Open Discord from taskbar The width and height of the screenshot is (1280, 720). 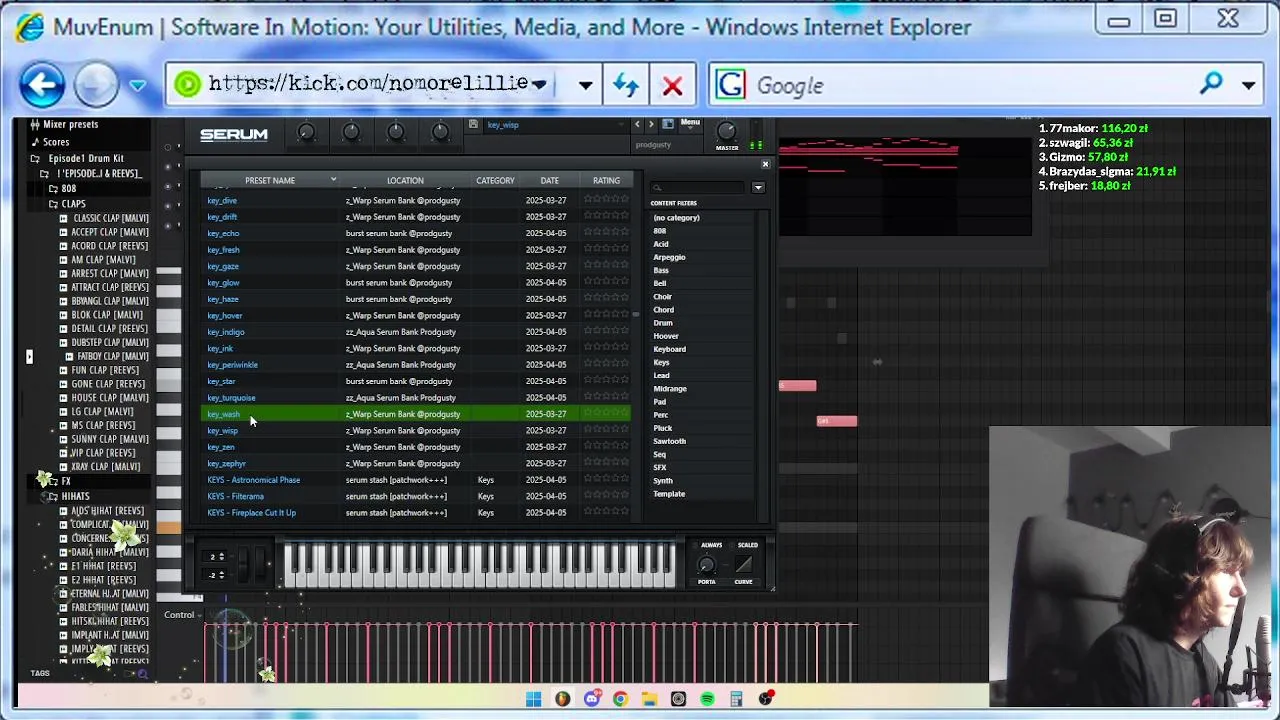[591, 699]
